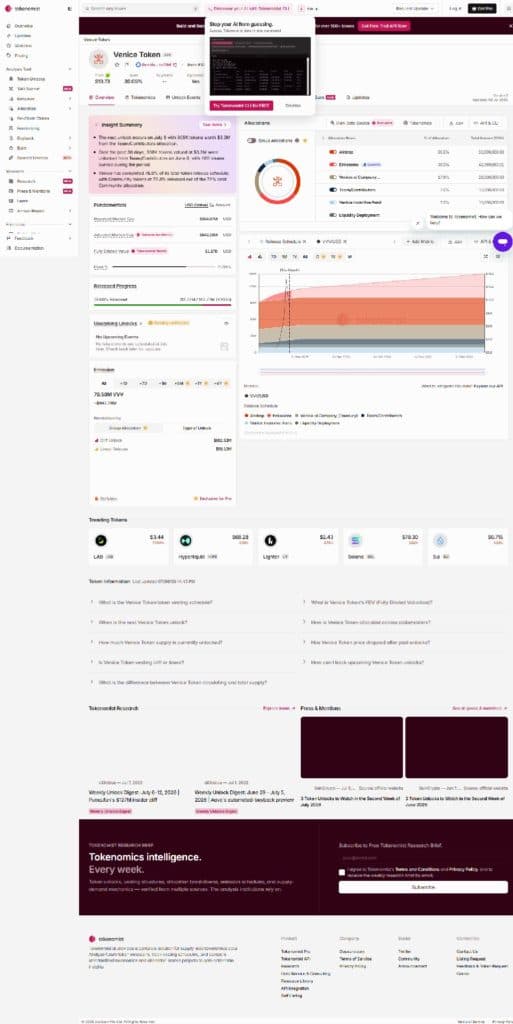Click the allocation donut chart
The width and height of the screenshot is (513, 1024).
(277, 181)
